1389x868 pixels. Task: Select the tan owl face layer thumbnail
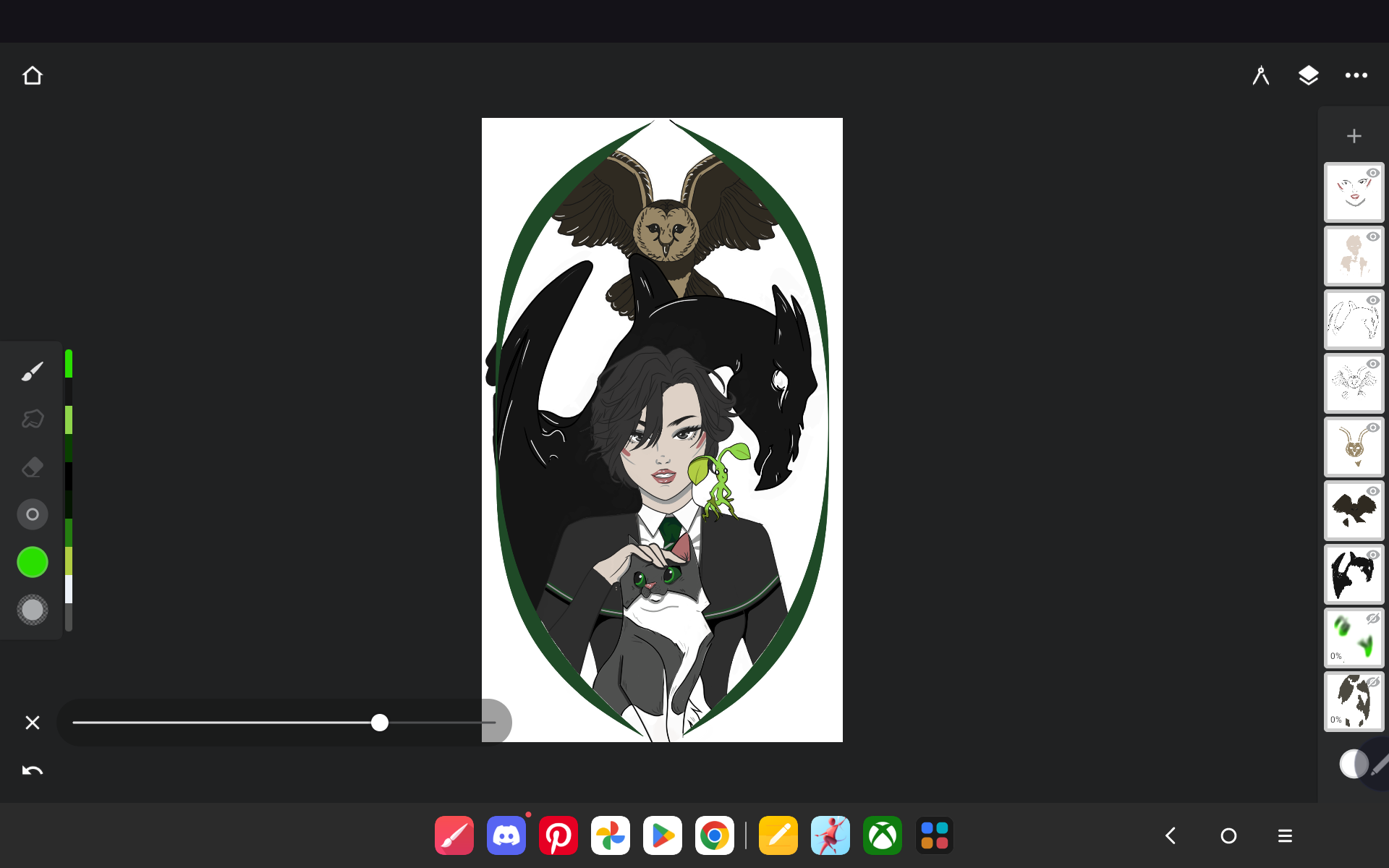coord(1354,447)
